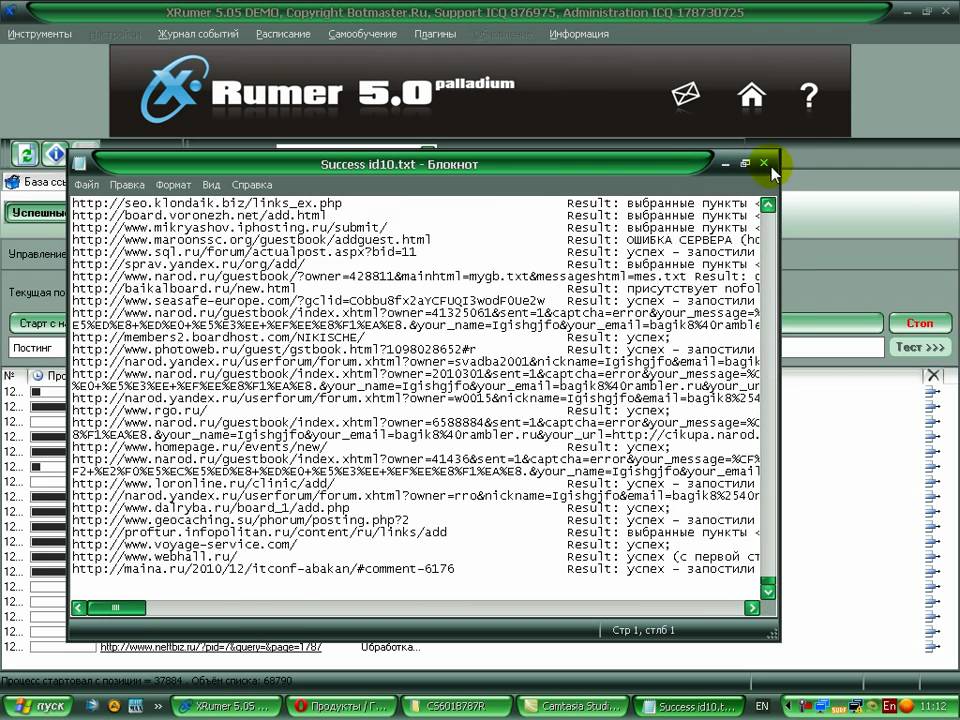Open the Справка menu in Notepad
This screenshot has height=720, width=960.
pyautogui.click(x=252, y=185)
